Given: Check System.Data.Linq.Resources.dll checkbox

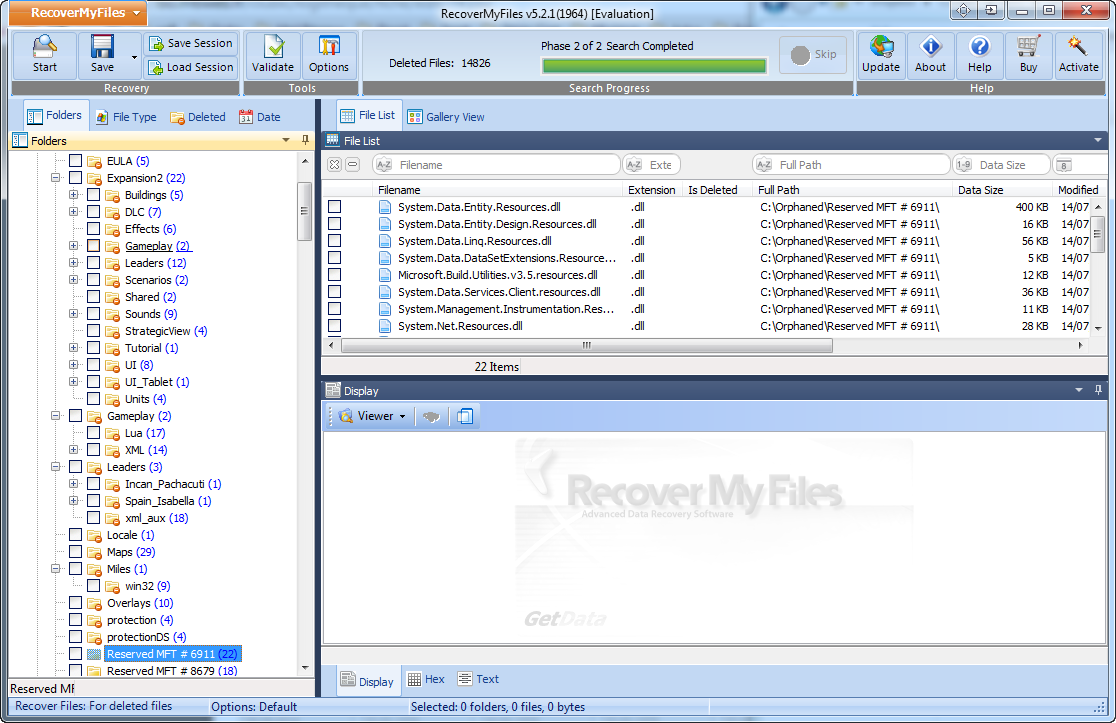Looking at the screenshot, I should (335, 241).
